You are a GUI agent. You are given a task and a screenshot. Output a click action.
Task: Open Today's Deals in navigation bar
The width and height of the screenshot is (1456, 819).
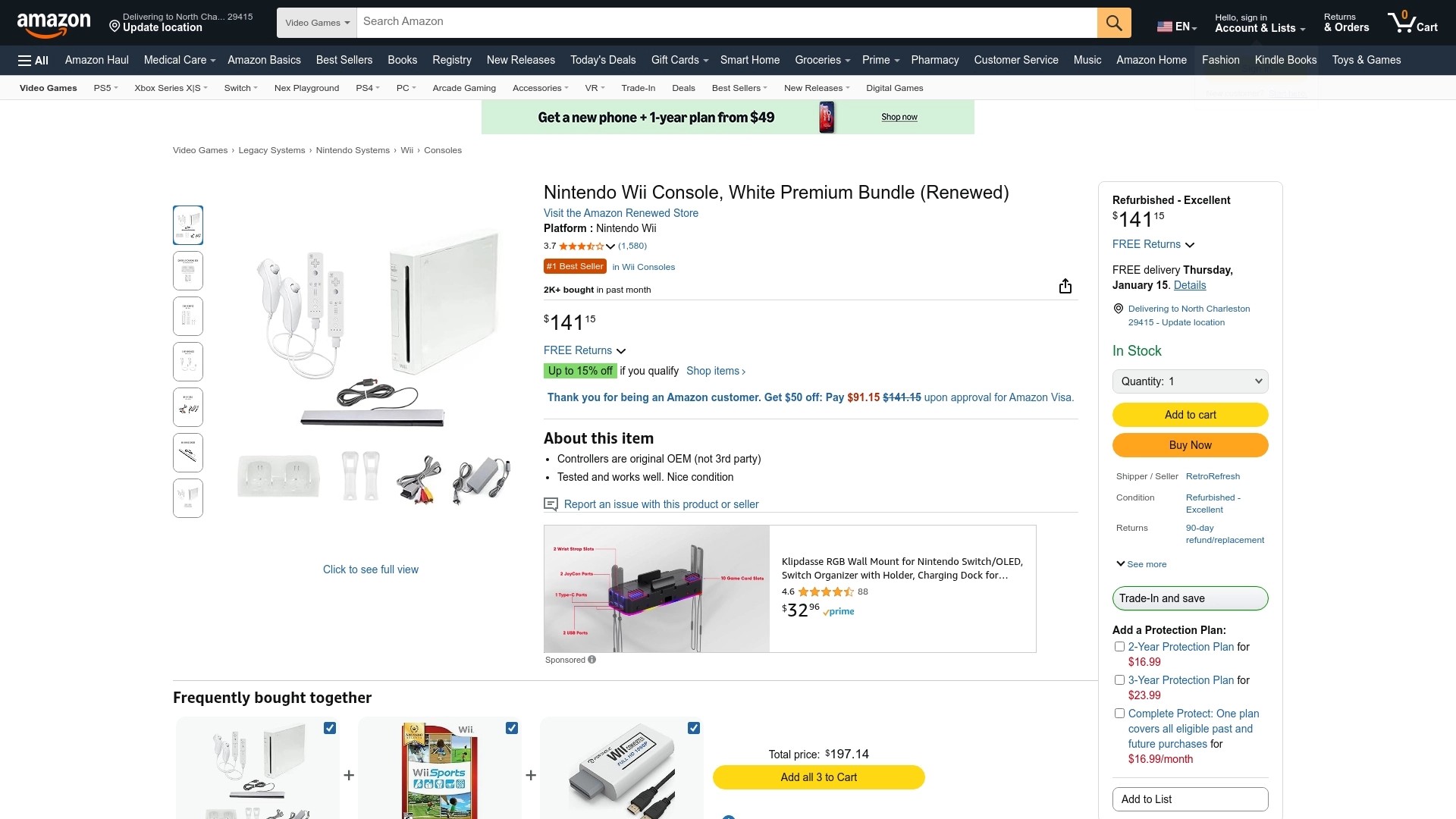pyautogui.click(x=603, y=60)
